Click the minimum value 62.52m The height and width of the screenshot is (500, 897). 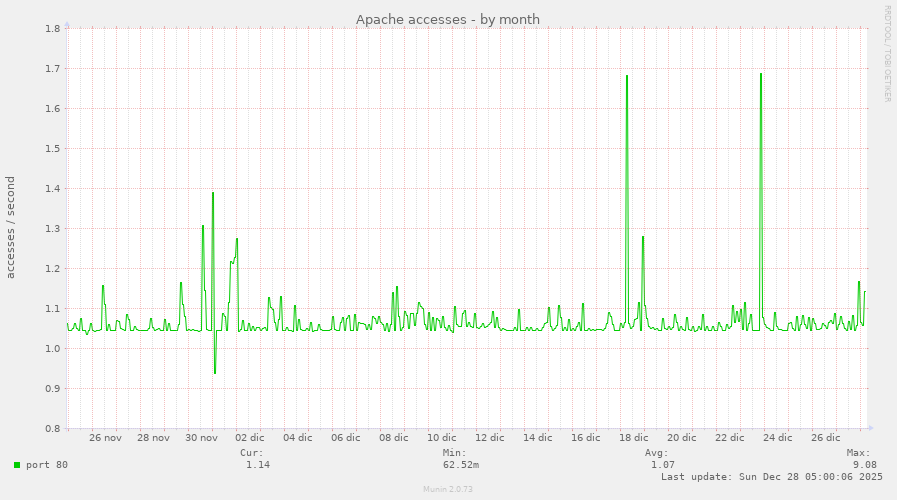coord(461,465)
